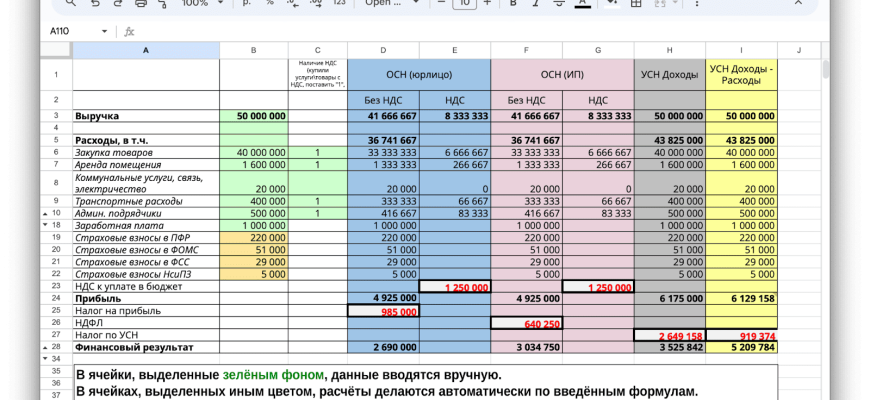Screen dimensions: 870x400
Task: Select the column D header
Action: coord(382,49)
